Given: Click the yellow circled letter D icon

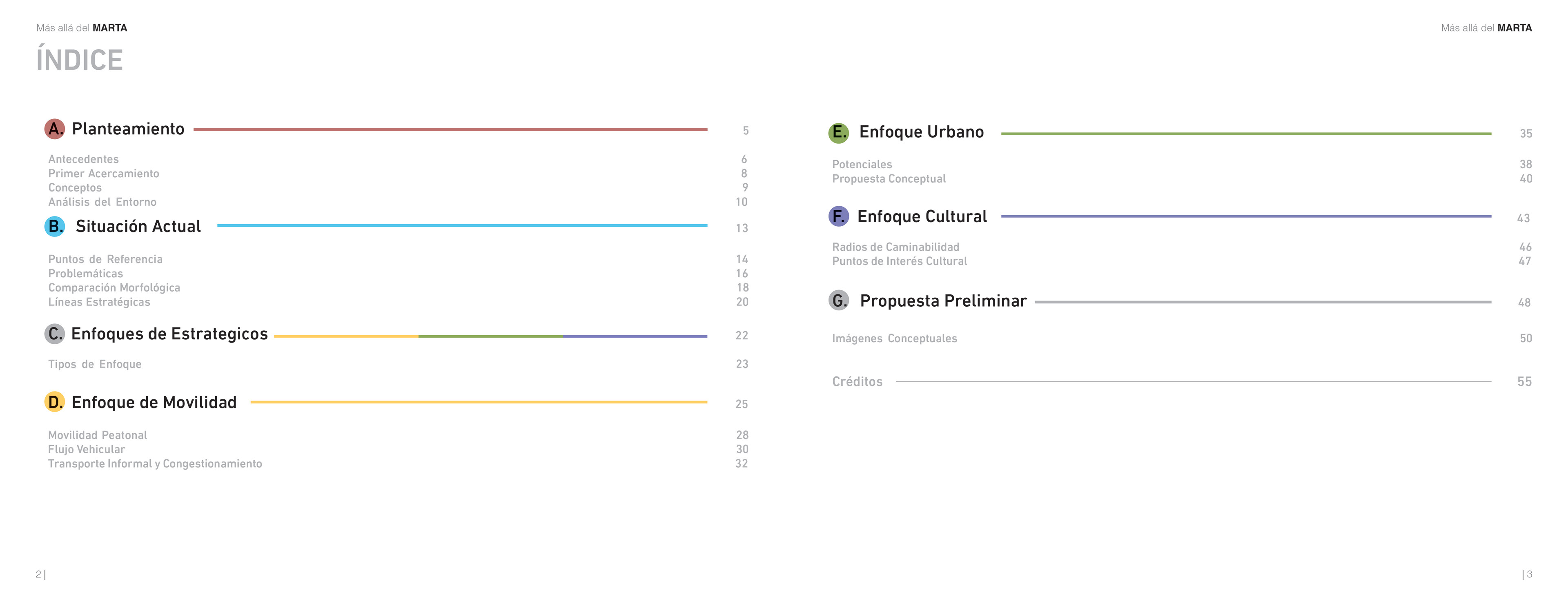Looking at the screenshot, I should [55, 402].
